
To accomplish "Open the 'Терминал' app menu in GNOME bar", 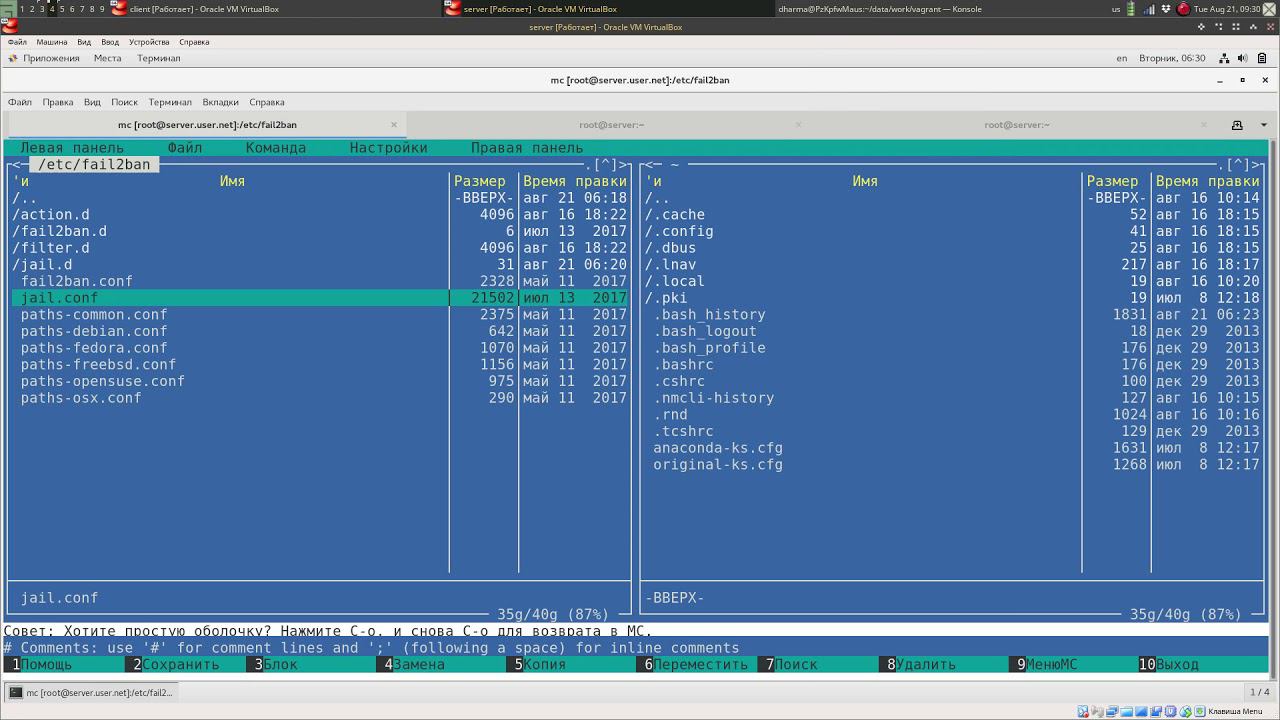I will 159,58.
